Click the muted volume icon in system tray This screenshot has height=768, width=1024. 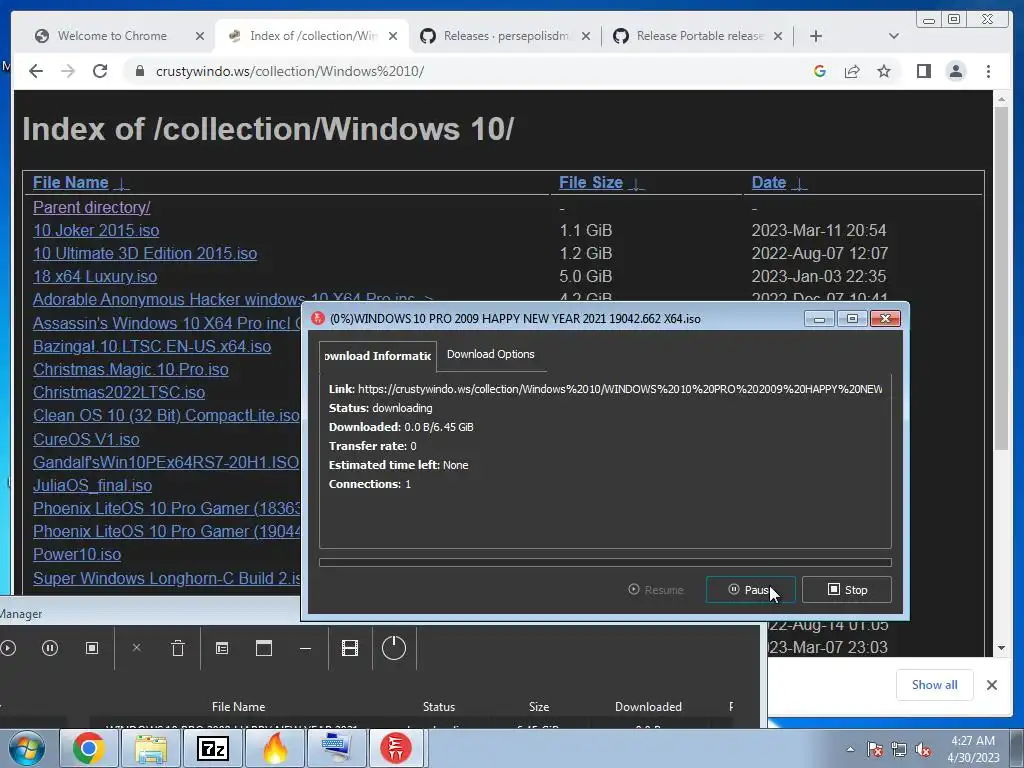pos(923,749)
